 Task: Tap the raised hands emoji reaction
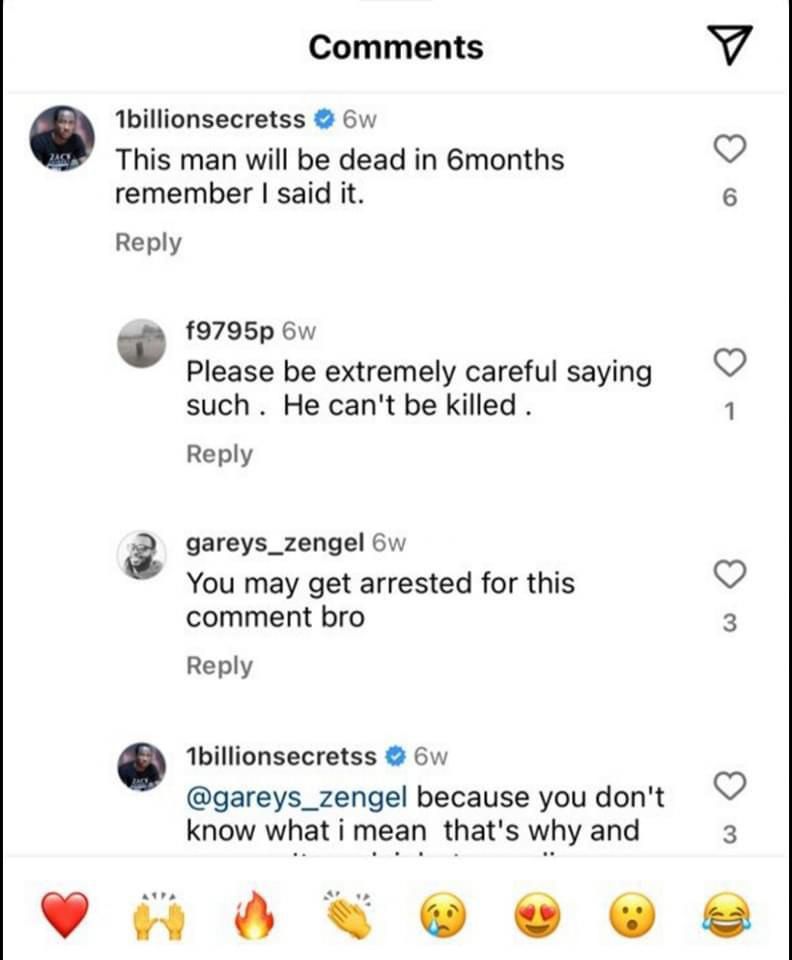click(x=159, y=913)
